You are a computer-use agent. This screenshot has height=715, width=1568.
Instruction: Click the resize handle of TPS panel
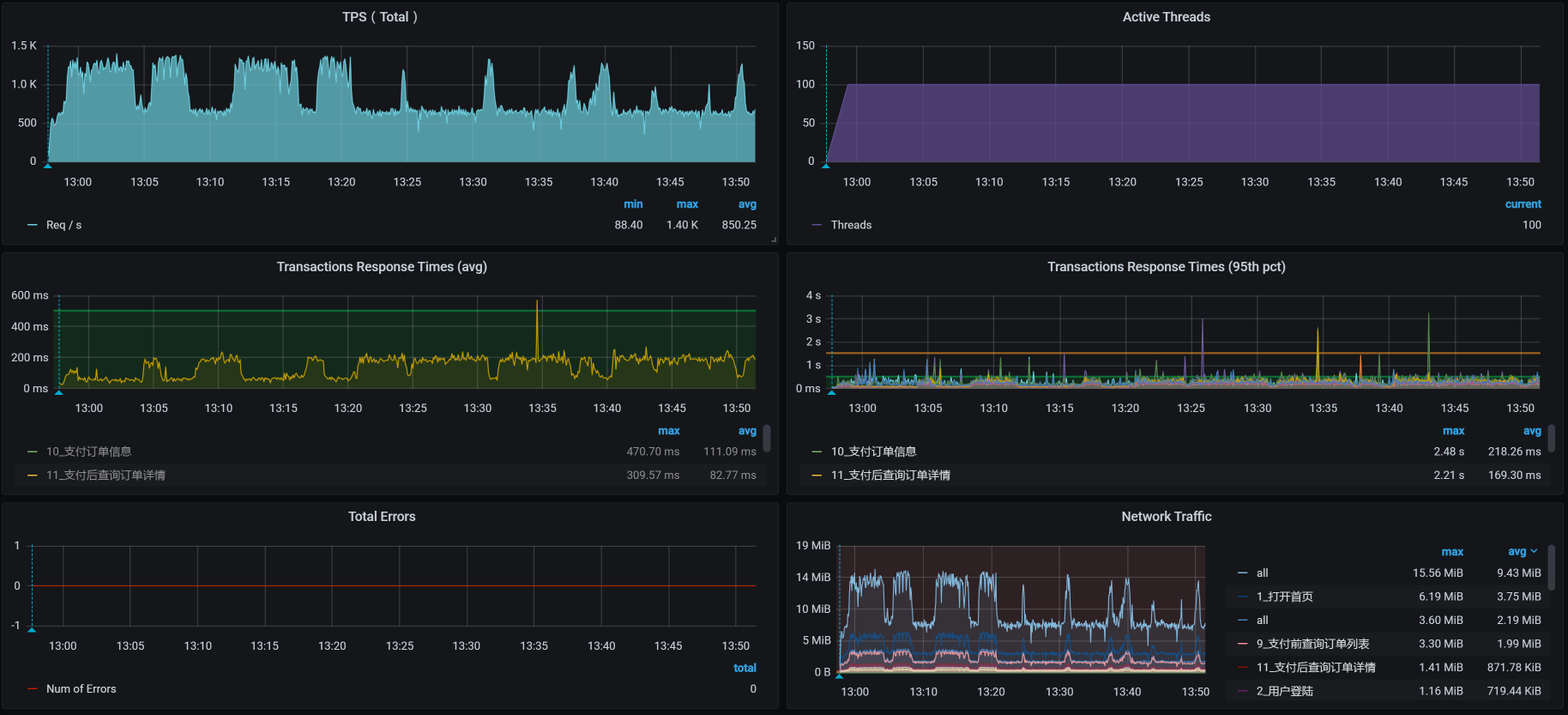click(x=774, y=240)
